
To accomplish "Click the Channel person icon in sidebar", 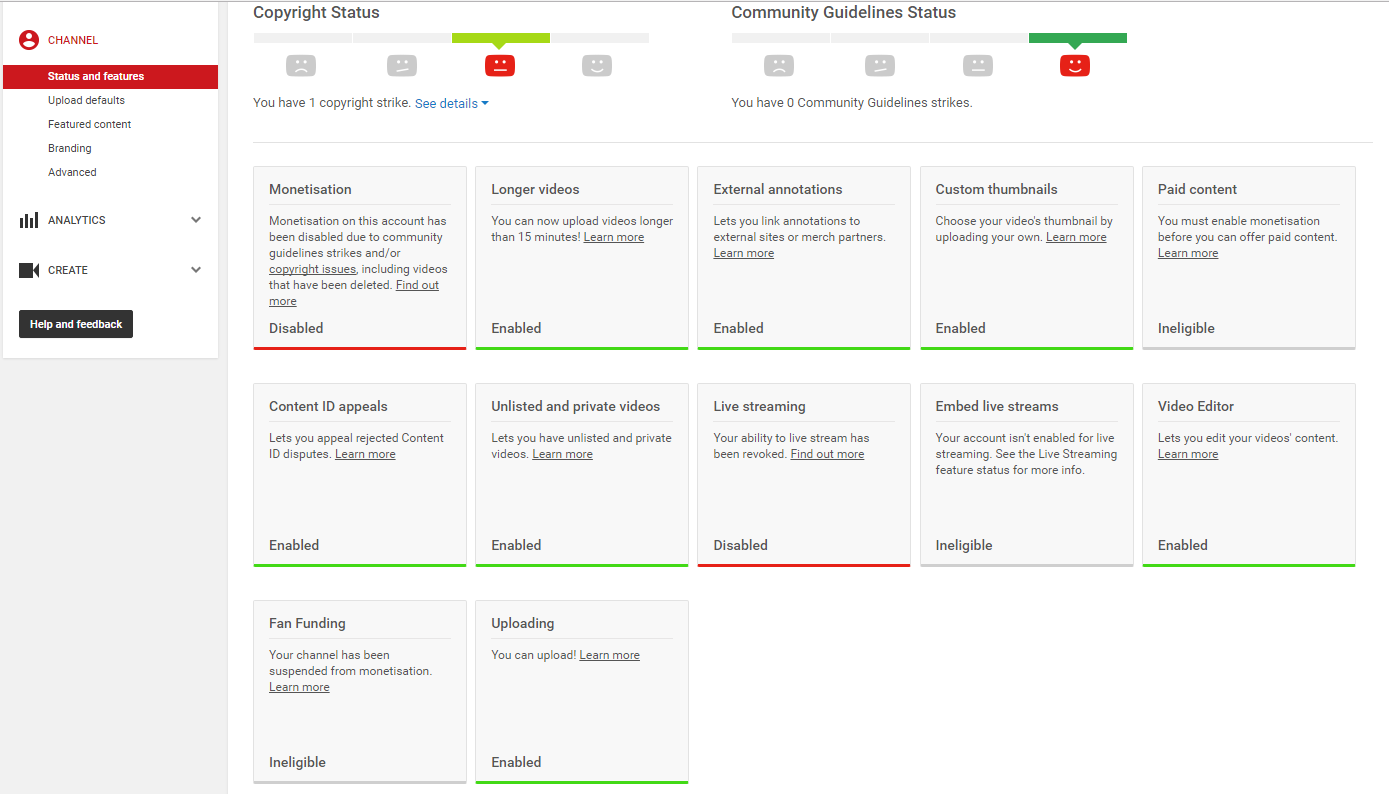I will pos(29,40).
